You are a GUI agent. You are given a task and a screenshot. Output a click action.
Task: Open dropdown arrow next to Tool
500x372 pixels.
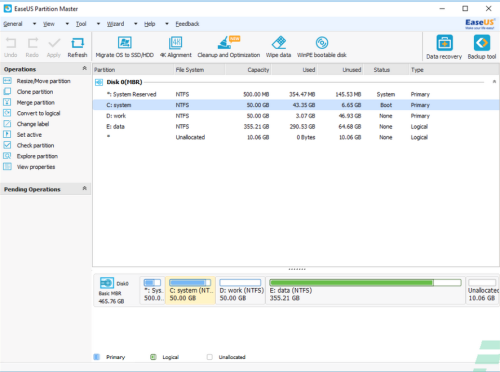click(98, 24)
